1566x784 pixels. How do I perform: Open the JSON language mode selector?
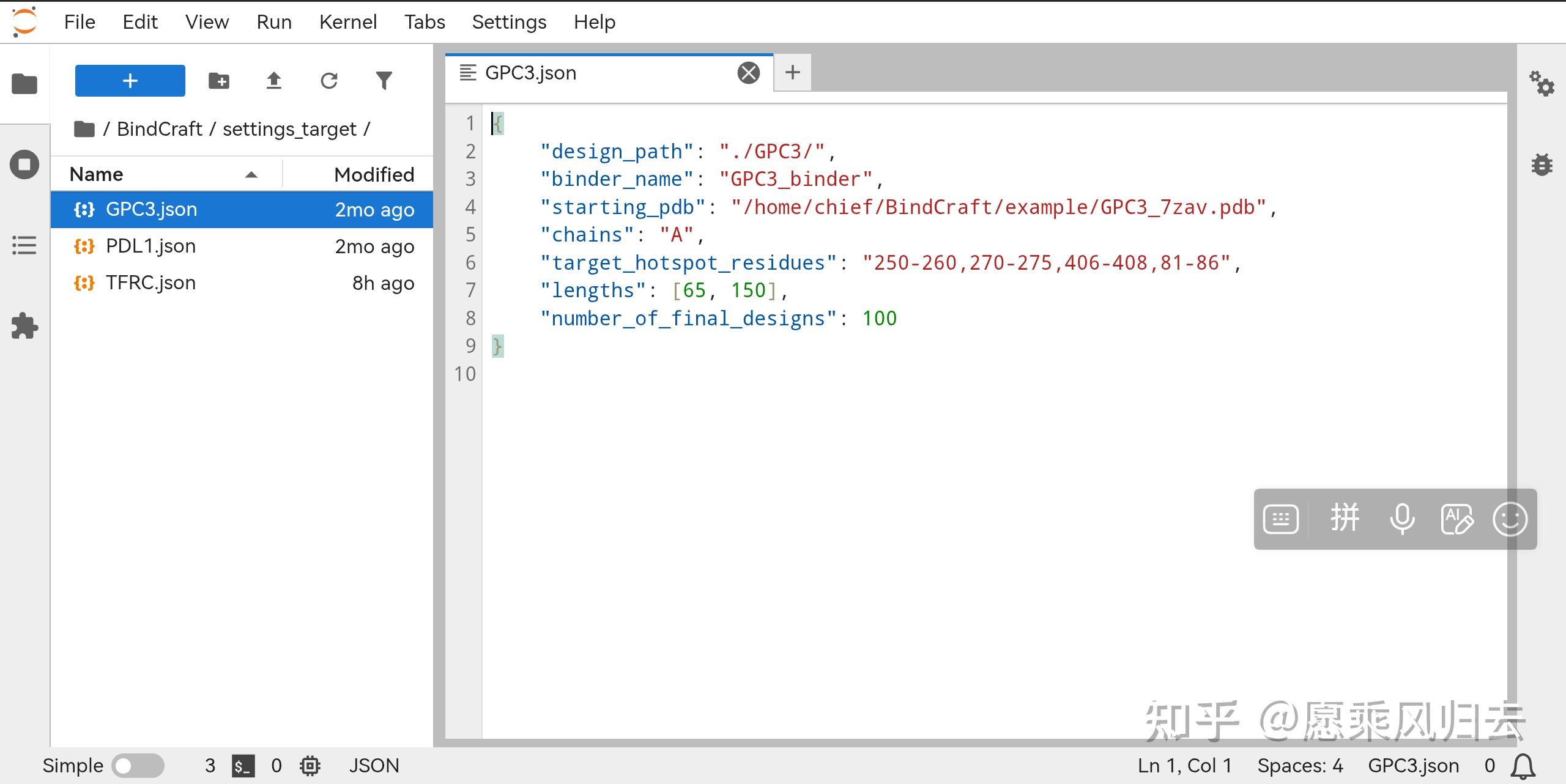(x=374, y=766)
